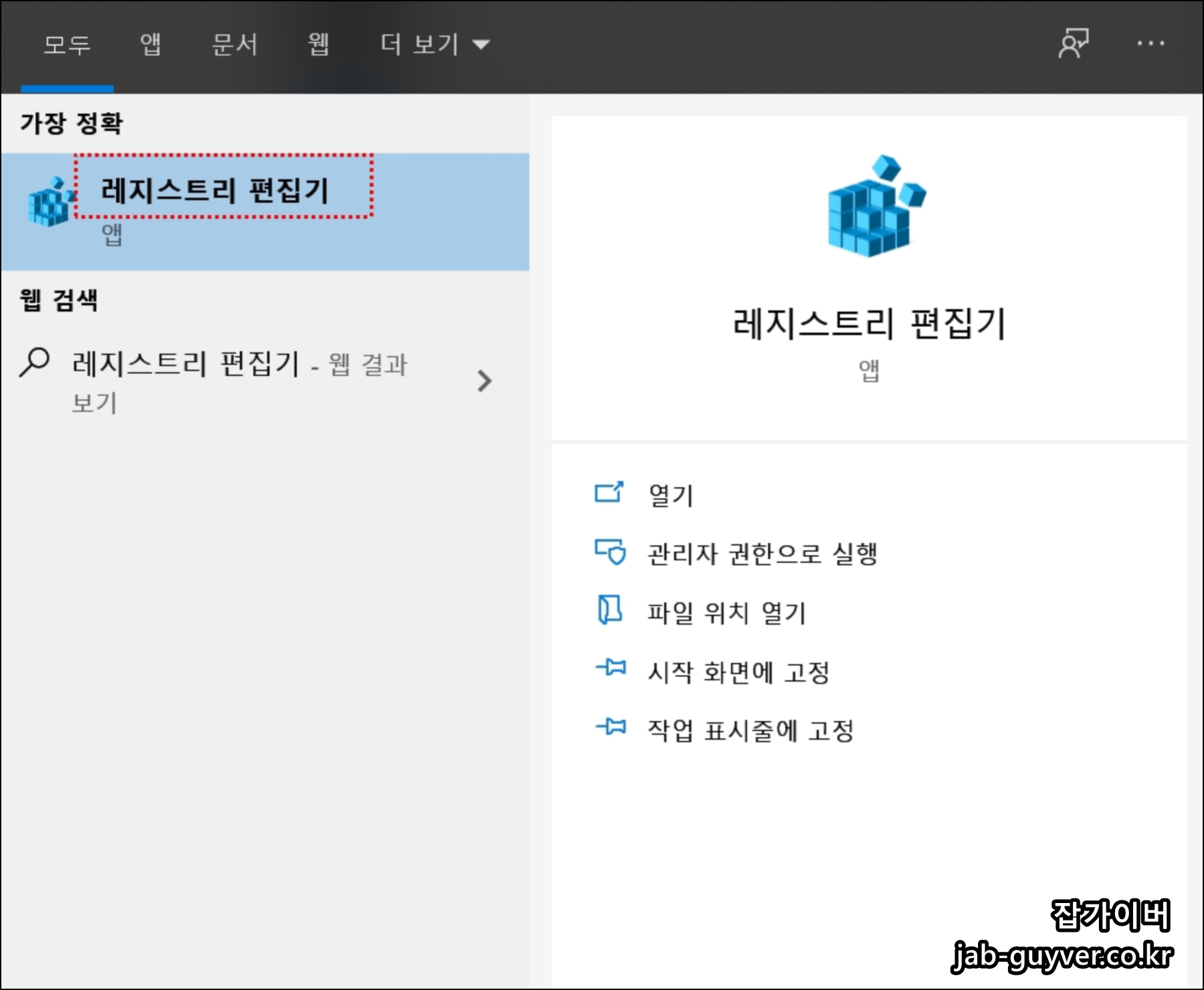Select 레지스트리 편집기 best match result
Viewport: 1204px width, 990px height.
(x=265, y=212)
